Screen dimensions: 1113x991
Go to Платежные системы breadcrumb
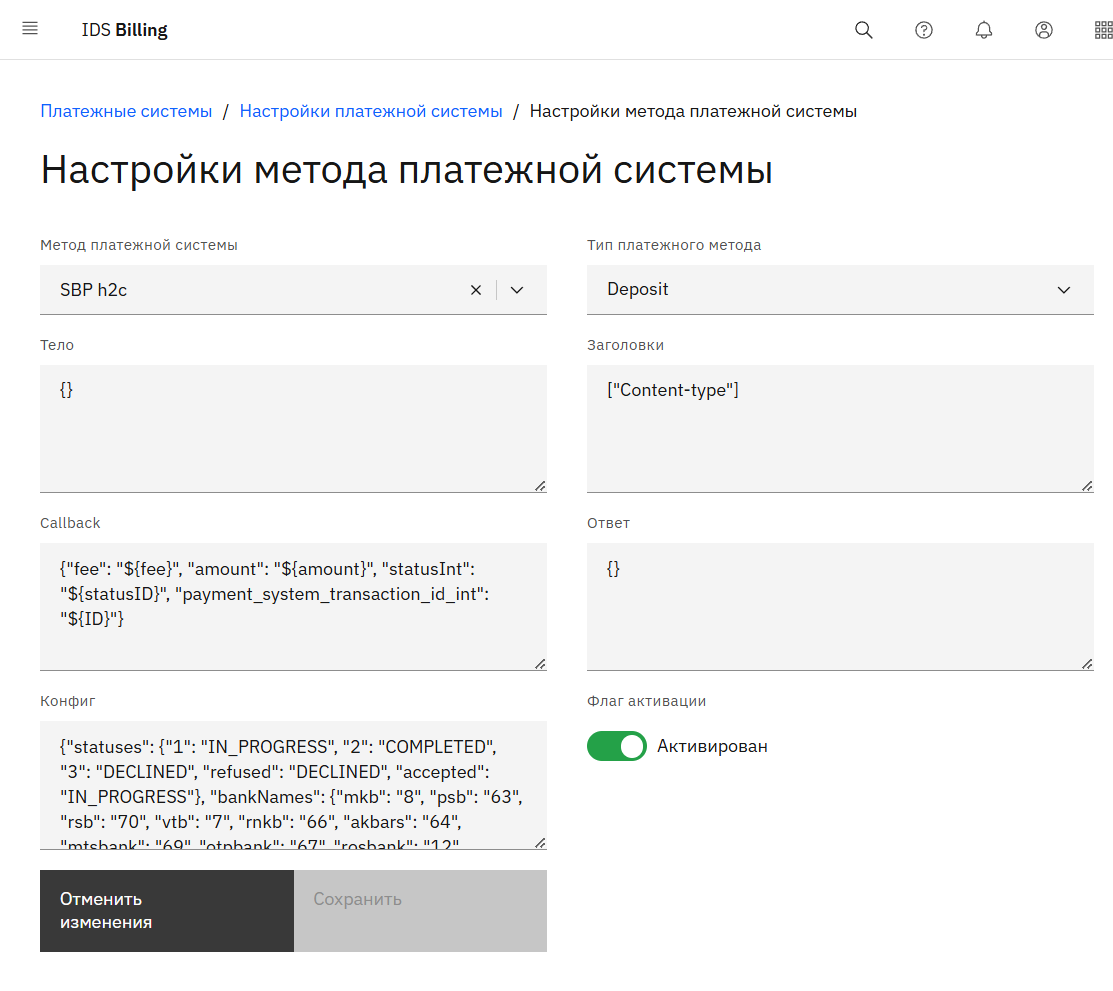(126, 111)
